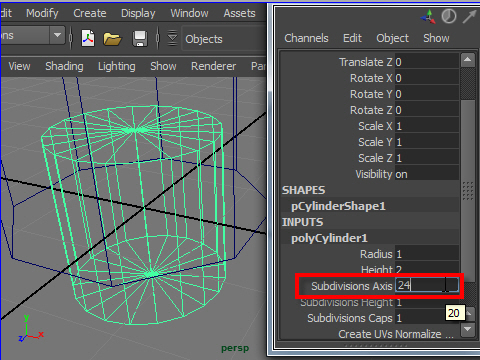Save scene using floppy disk icon
Image resolution: width=480 pixels, height=360 pixels.
tap(140, 39)
